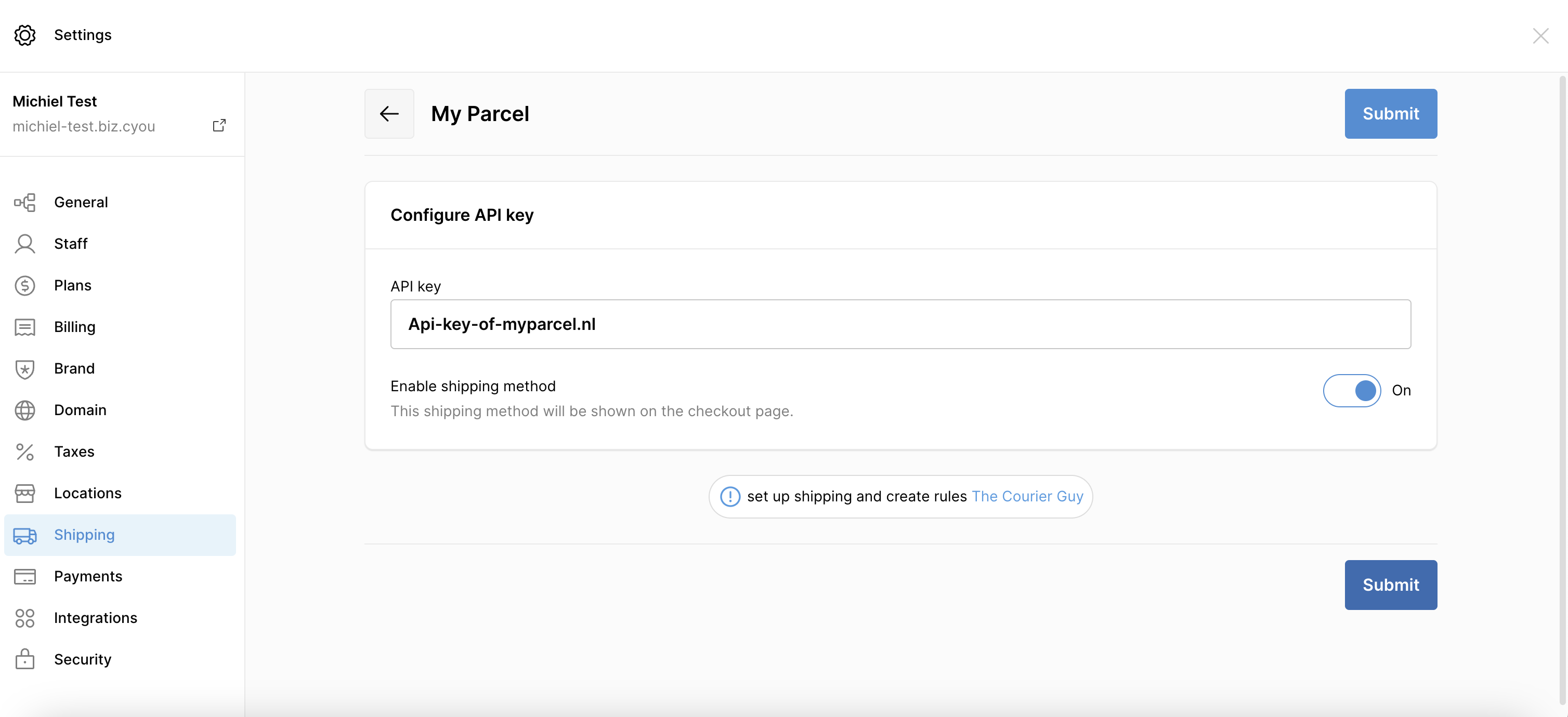Go back using the arrow button
This screenshot has width=1568, height=717.
pyautogui.click(x=389, y=114)
